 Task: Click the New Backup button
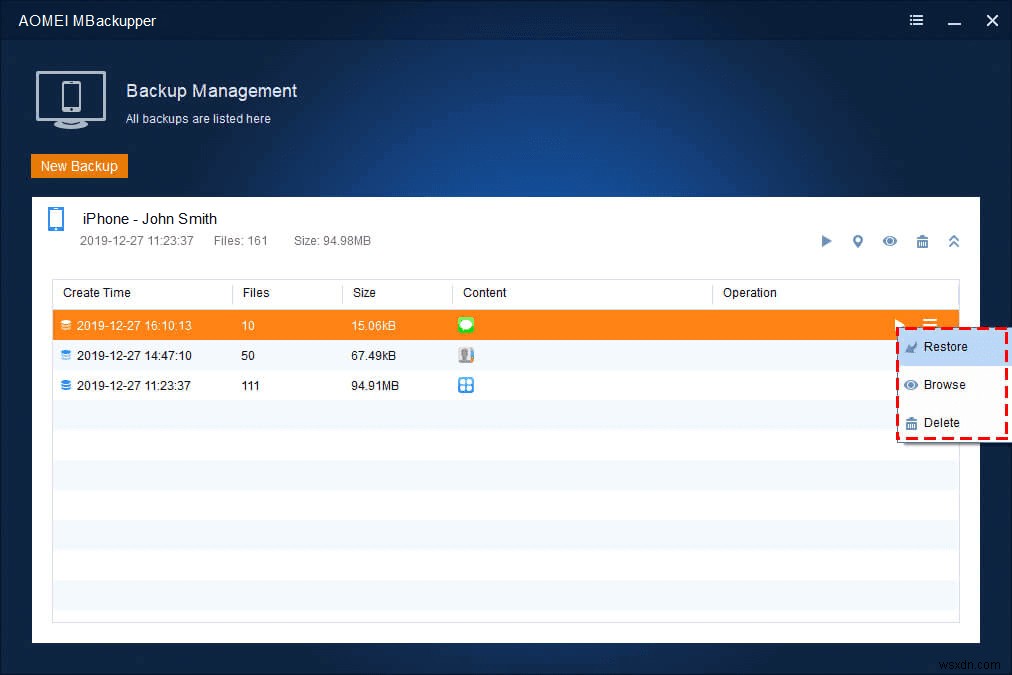point(79,166)
